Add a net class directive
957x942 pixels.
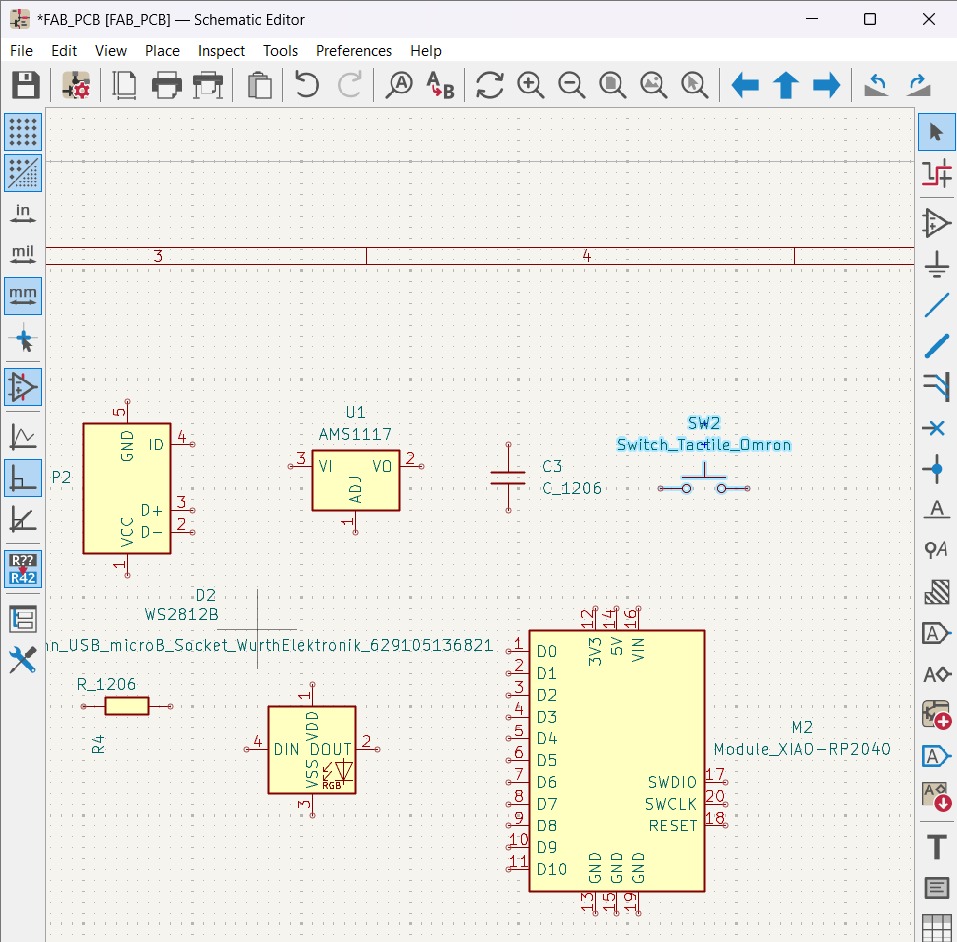point(936,551)
